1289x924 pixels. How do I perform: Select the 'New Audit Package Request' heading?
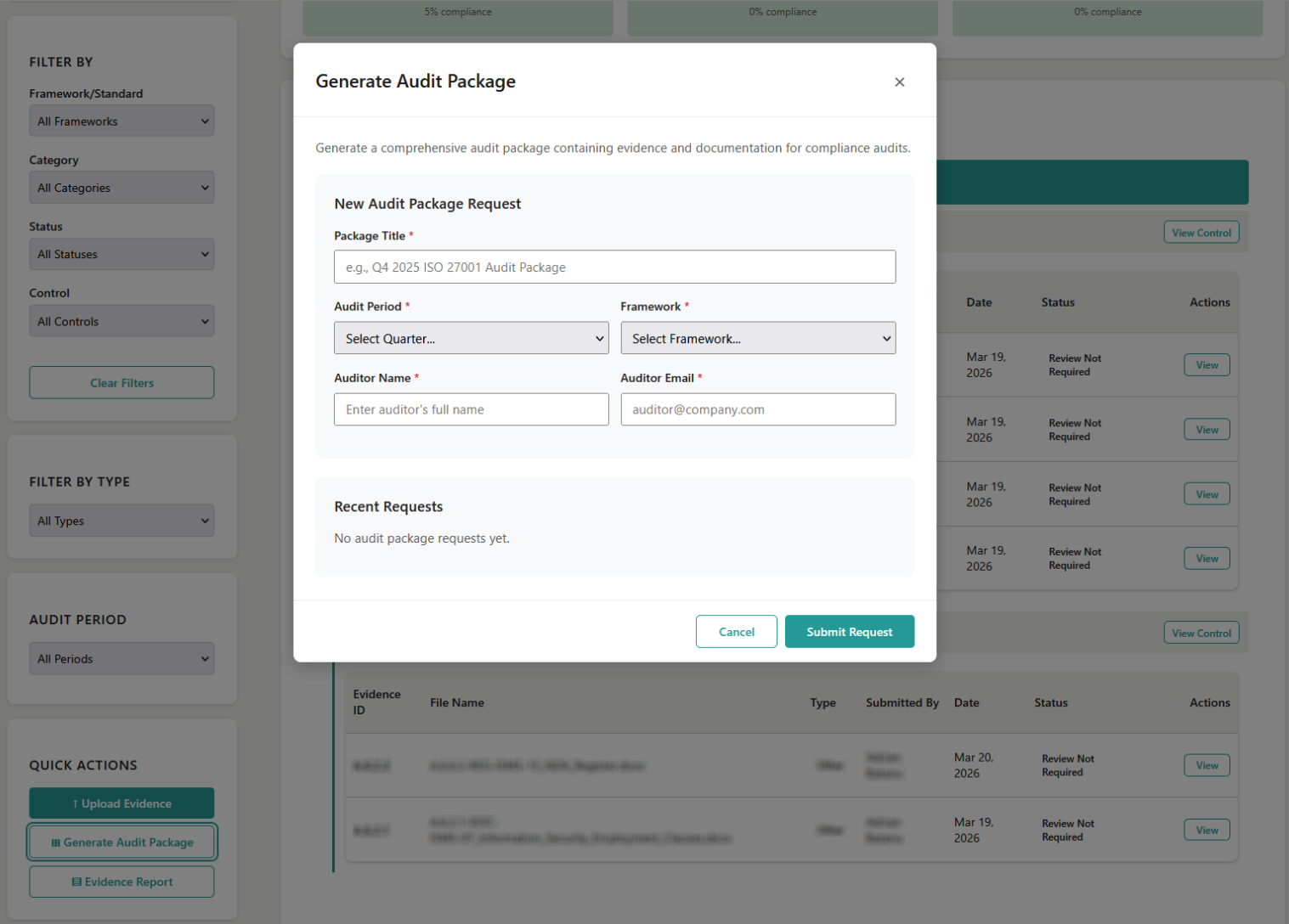pos(427,204)
